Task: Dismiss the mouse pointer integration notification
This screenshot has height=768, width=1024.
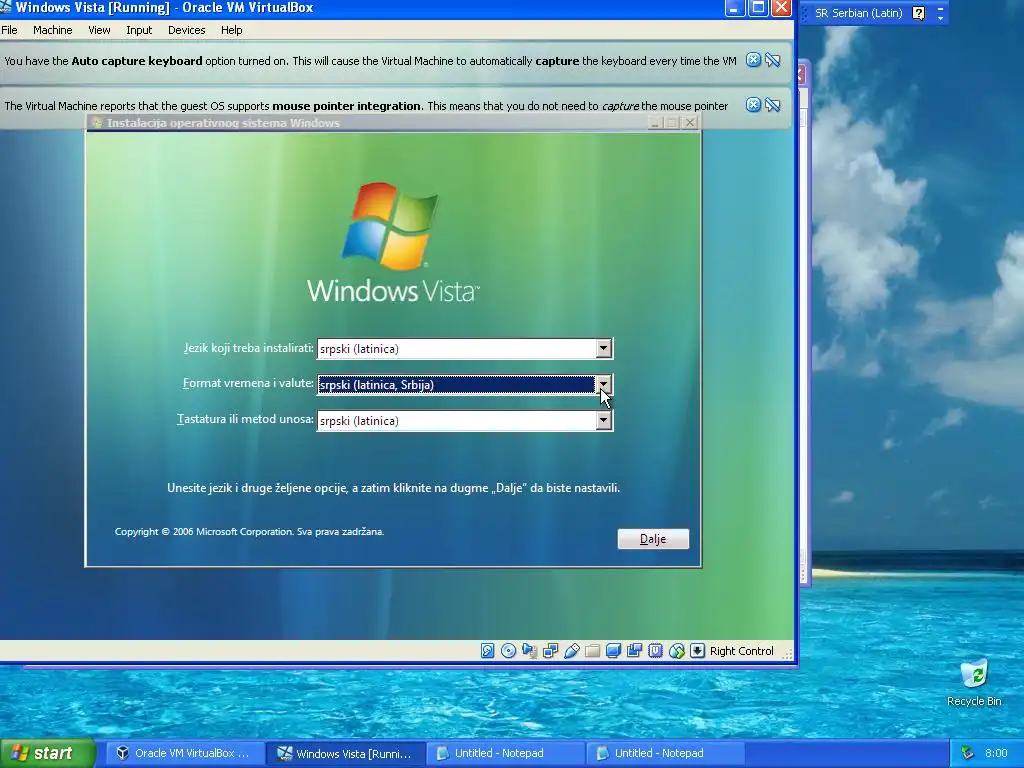Action: point(753,104)
